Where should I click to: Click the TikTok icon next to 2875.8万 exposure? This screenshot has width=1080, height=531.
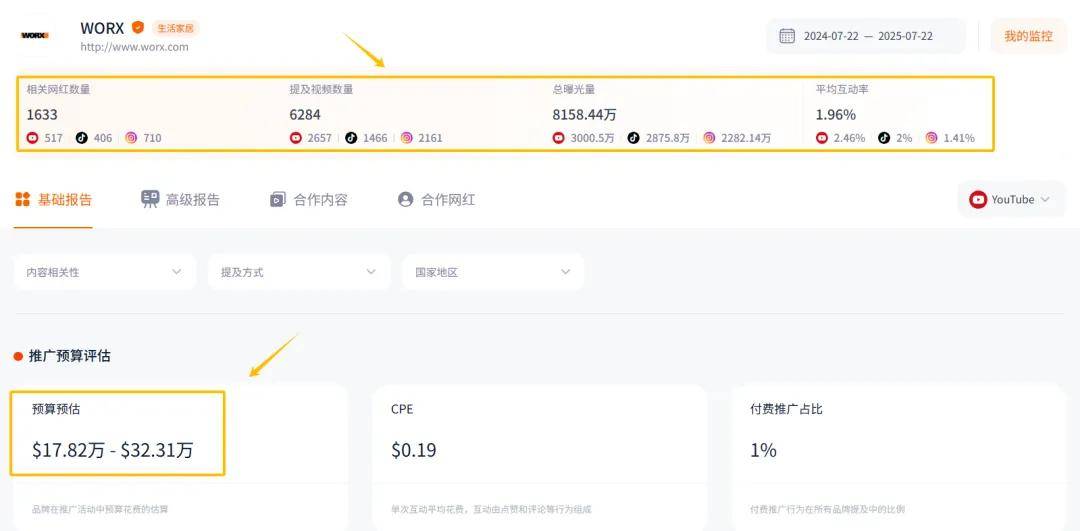(x=634, y=138)
